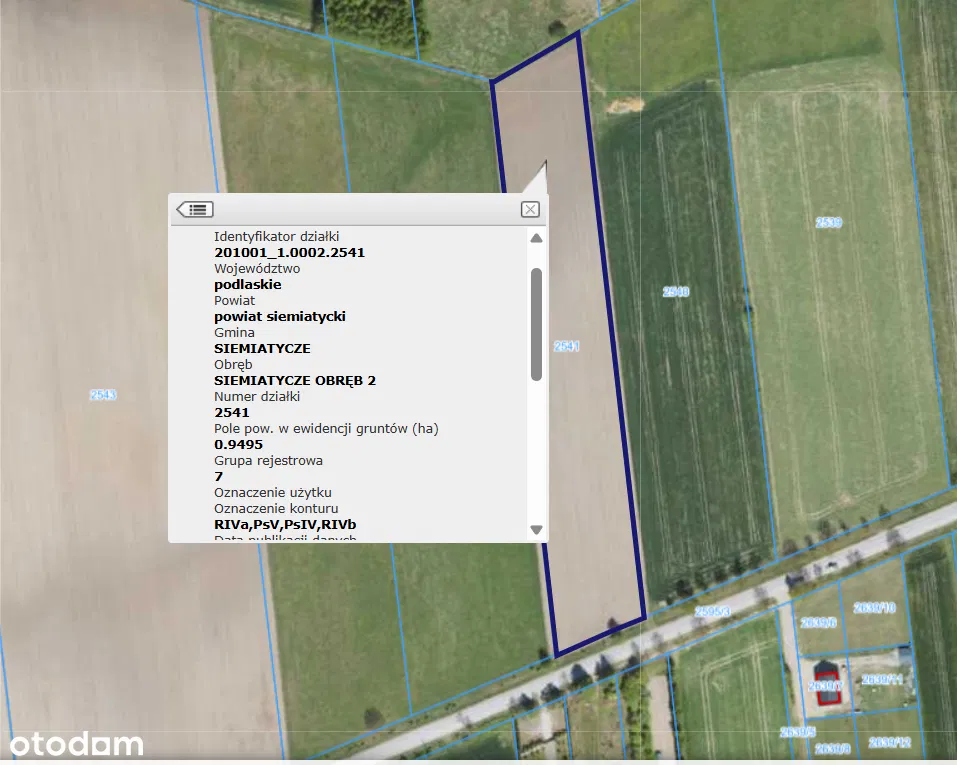Select parcel label 2543 on the map
Image resolution: width=957 pixels, height=765 pixels.
[x=103, y=395]
